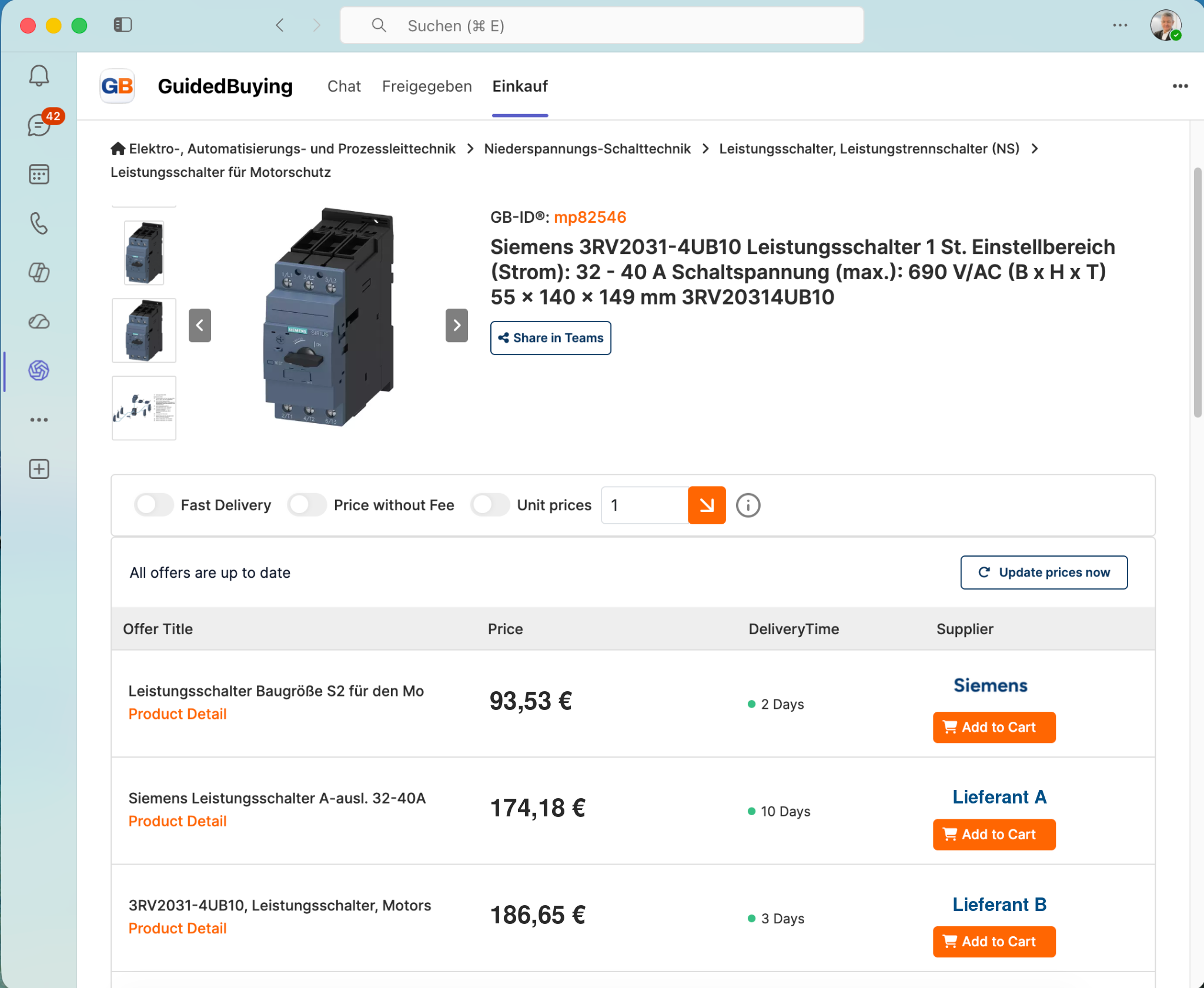This screenshot has height=988, width=1204.
Task: Open the Calls phone icon
Action: (x=39, y=223)
